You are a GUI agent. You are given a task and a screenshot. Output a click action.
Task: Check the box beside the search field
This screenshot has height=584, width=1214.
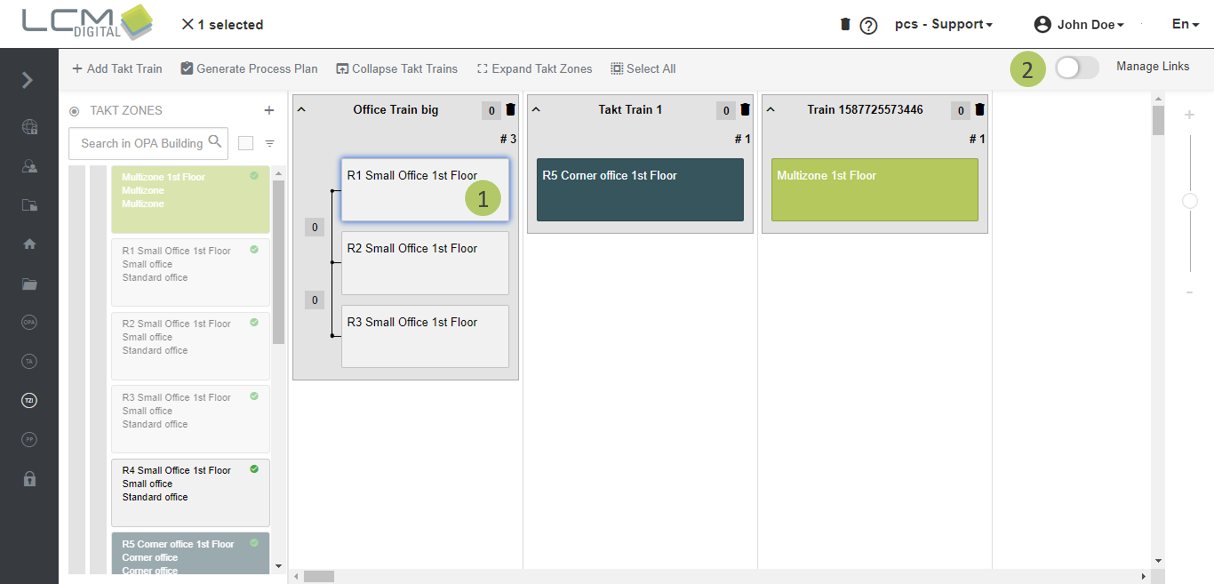coord(246,144)
